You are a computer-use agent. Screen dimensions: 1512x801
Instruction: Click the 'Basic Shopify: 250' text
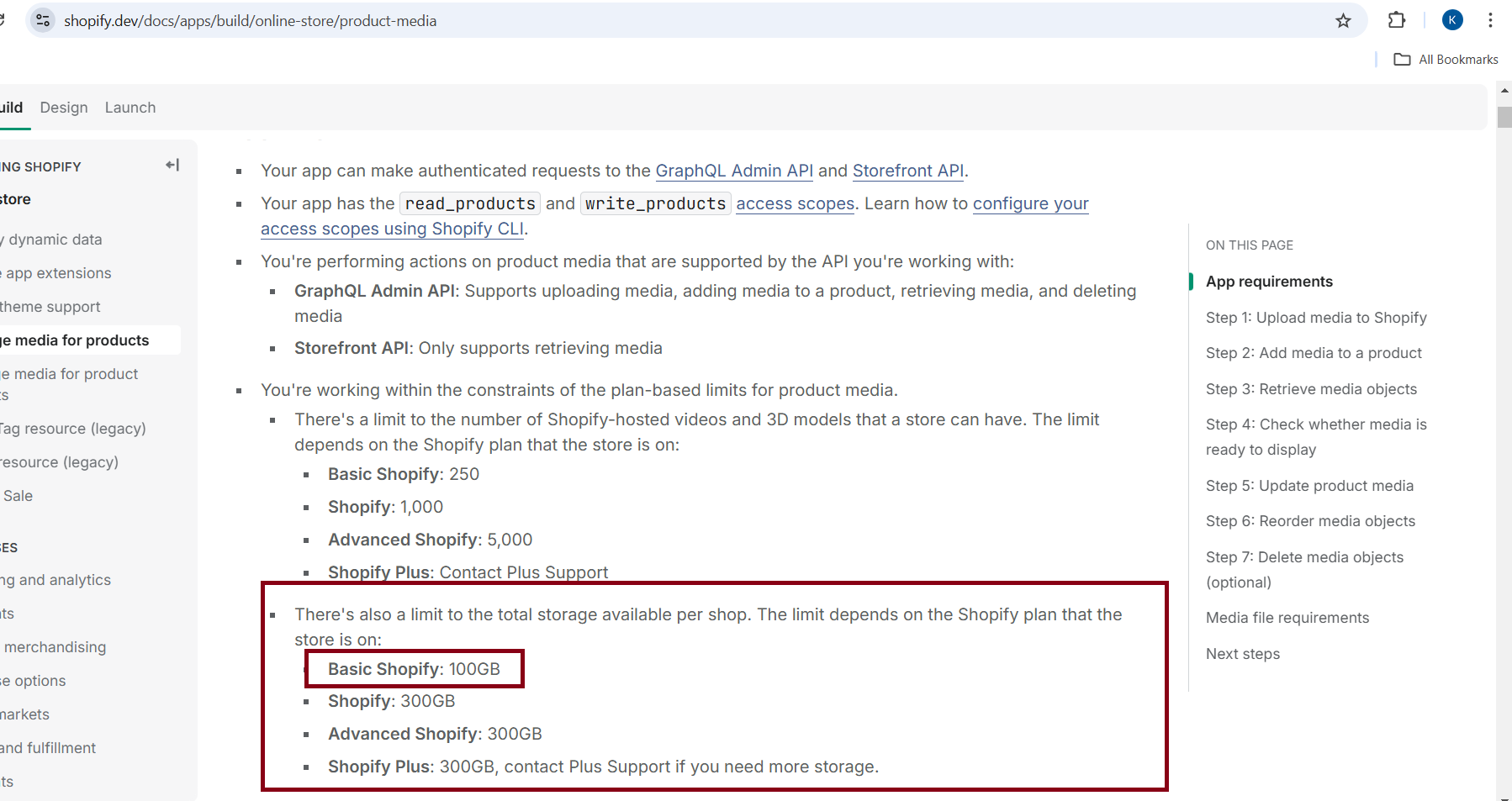point(404,474)
